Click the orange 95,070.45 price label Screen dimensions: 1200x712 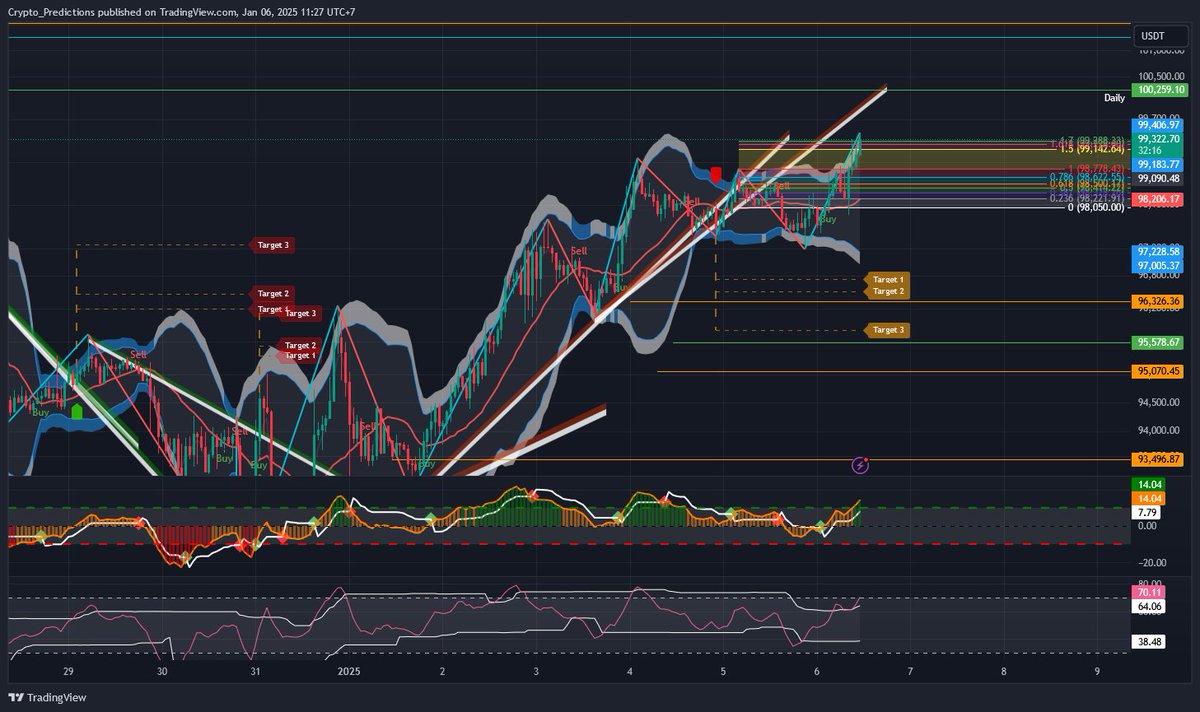(x=1159, y=371)
